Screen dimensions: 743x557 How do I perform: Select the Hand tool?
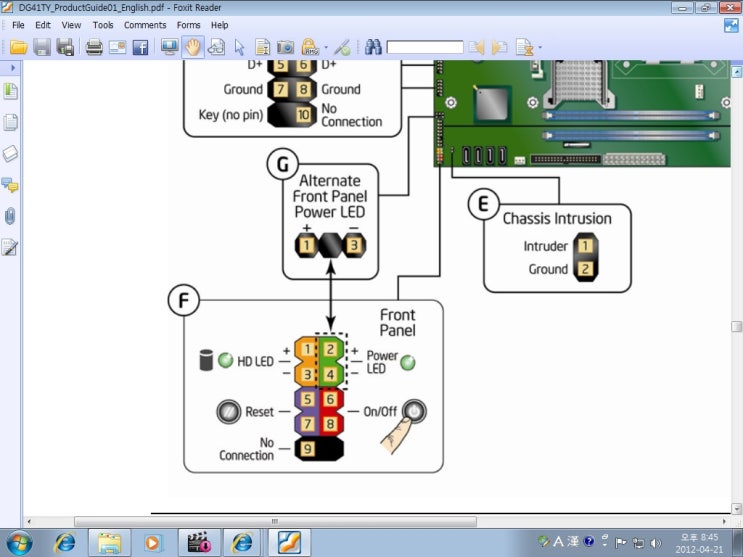(x=192, y=47)
